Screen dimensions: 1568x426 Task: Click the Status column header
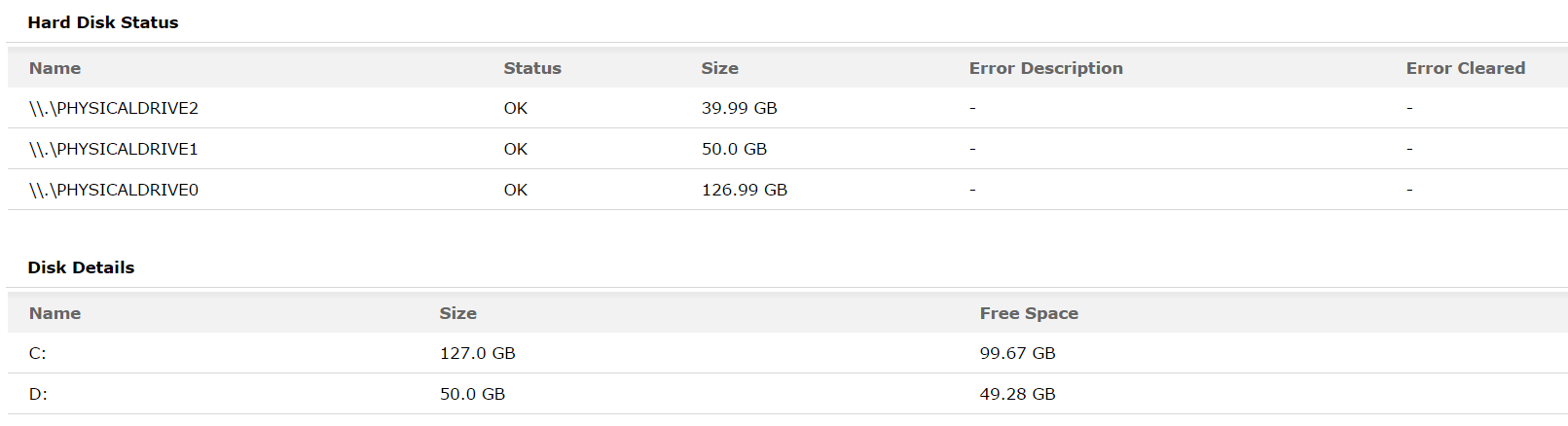coord(532,68)
